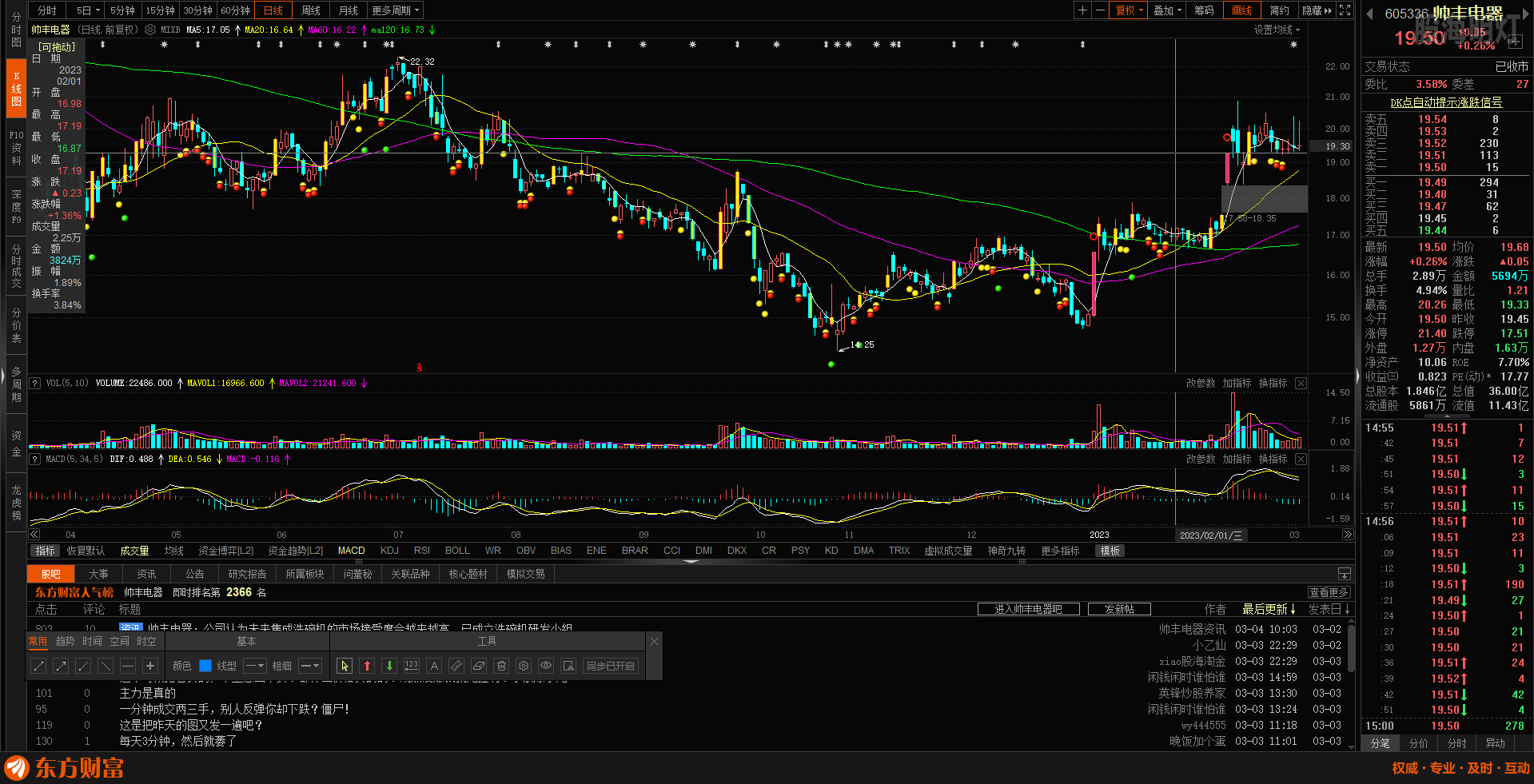Select the BOLL indicator
Screen dimensions: 1534x784
click(457, 551)
